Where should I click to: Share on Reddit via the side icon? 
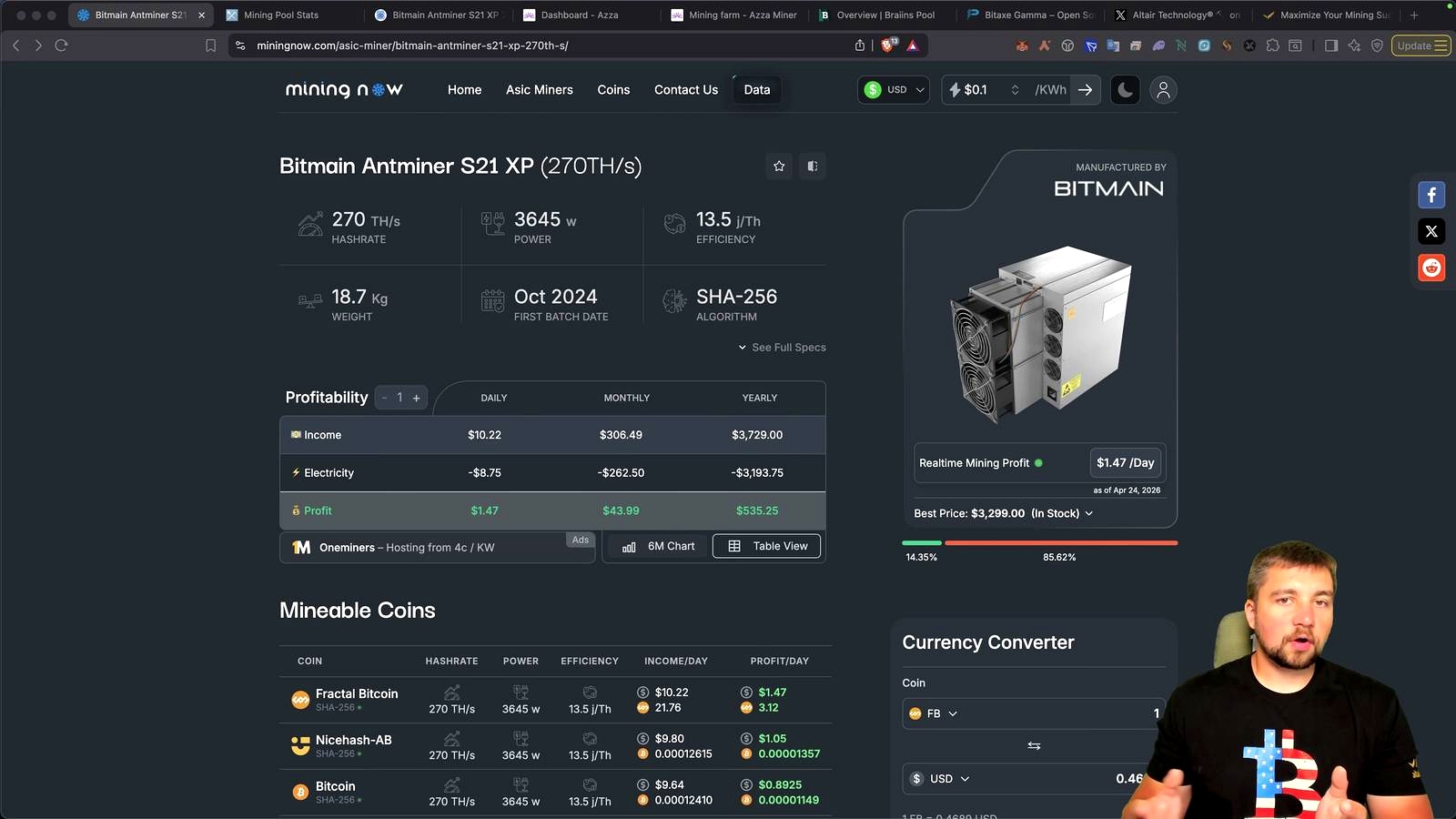(x=1431, y=268)
